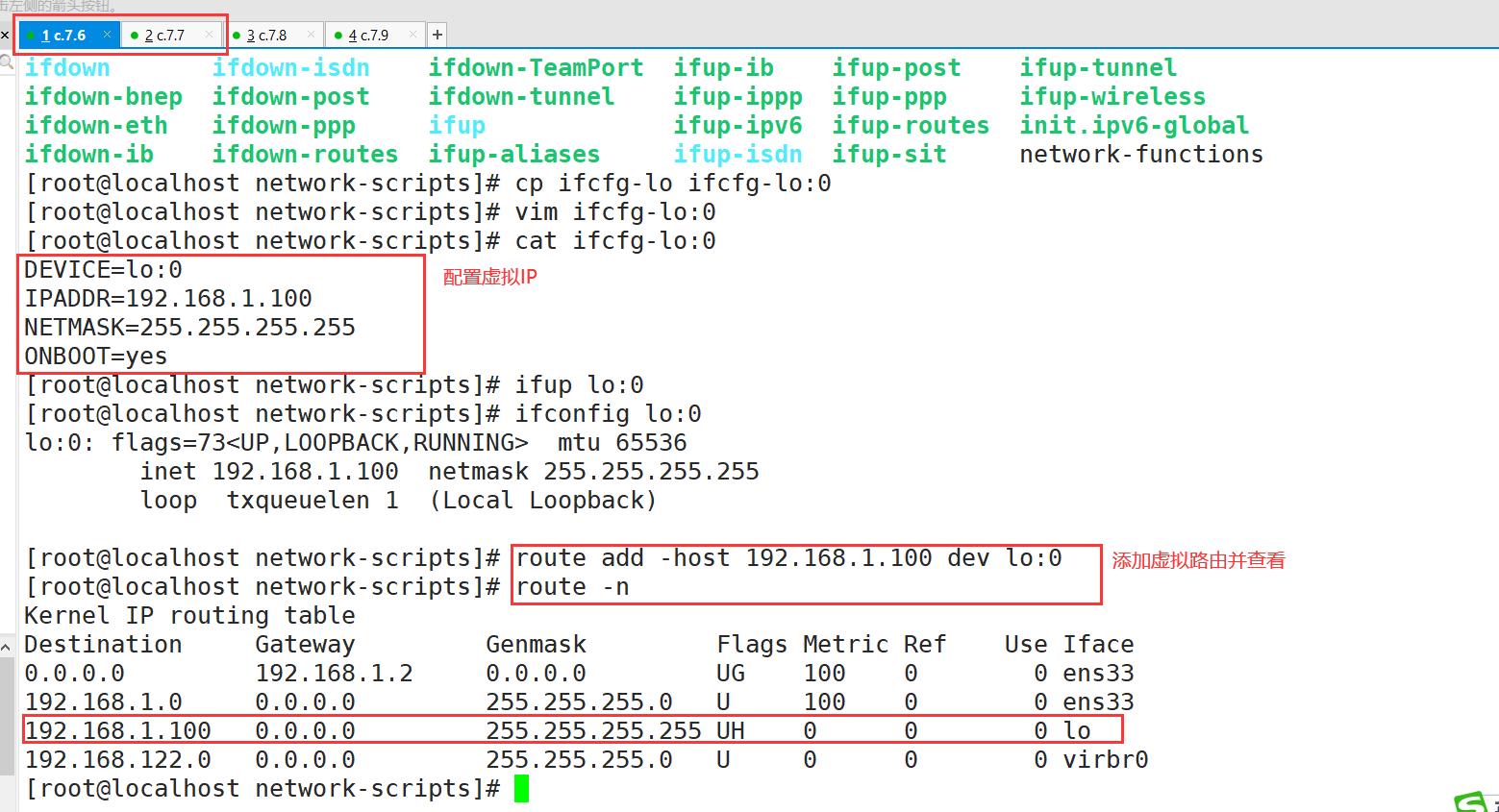The image size is (1499, 812).
Task: Click the ifdown-bnep script name
Action: click(x=103, y=97)
